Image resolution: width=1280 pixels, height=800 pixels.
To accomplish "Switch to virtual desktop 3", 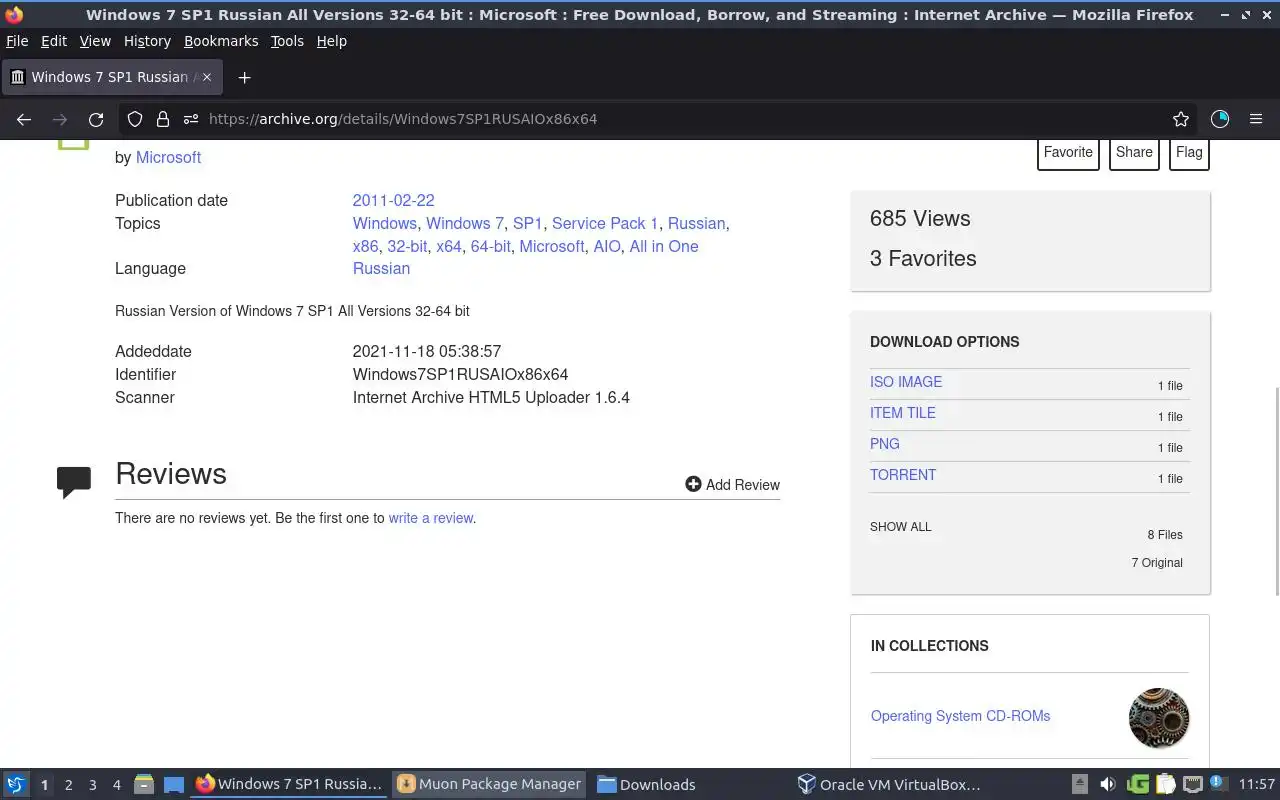I will [92, 785].
